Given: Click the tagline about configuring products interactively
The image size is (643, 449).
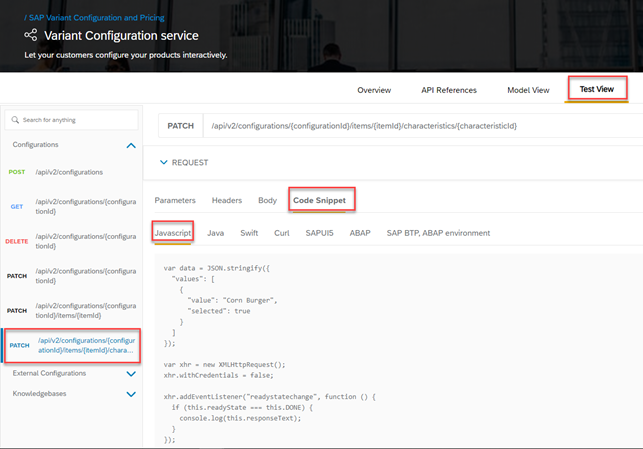Looking at the screenshot, I should coord(125,55).
